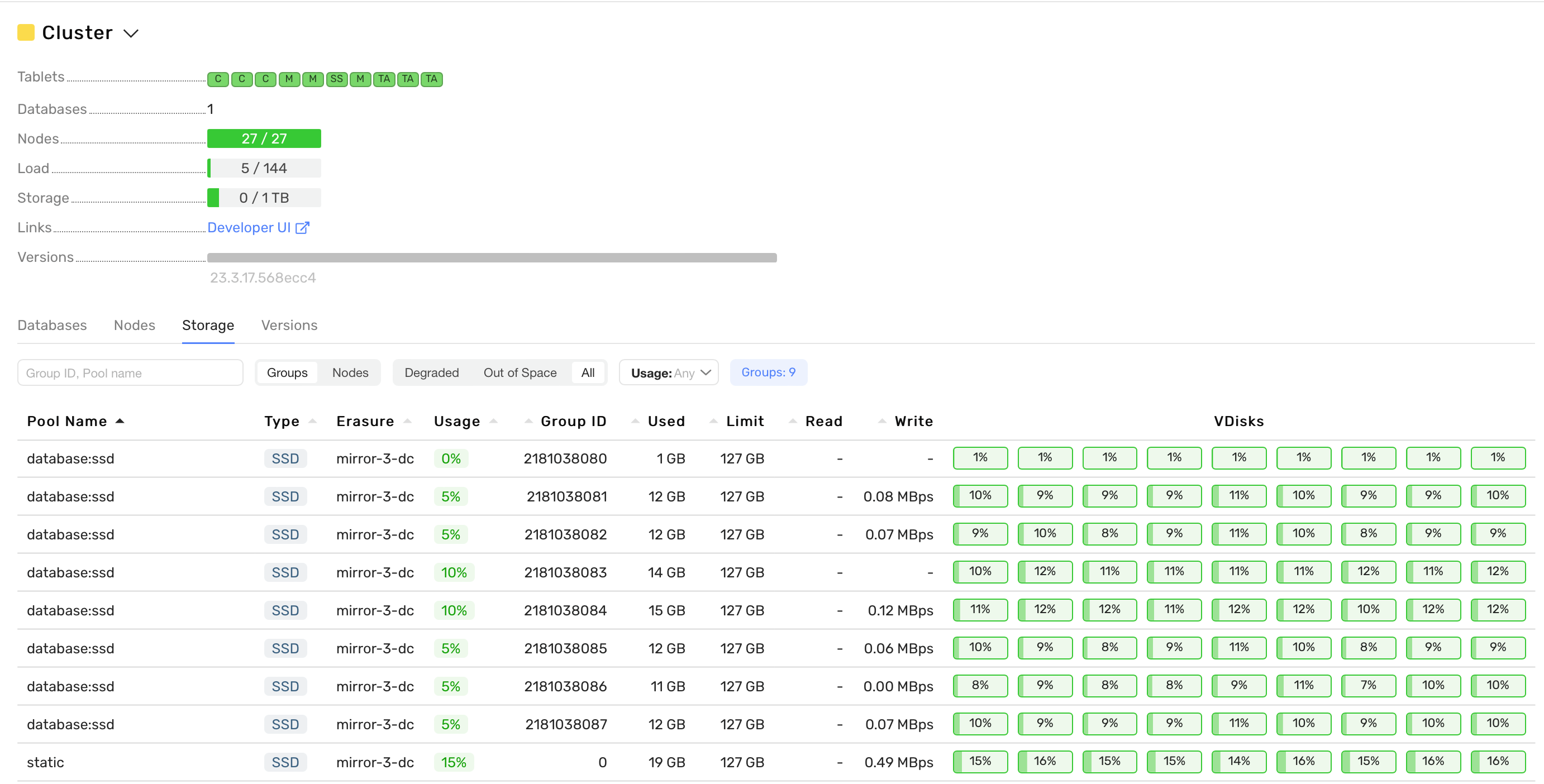Open the Cluster name dropdown

[131, 33]
